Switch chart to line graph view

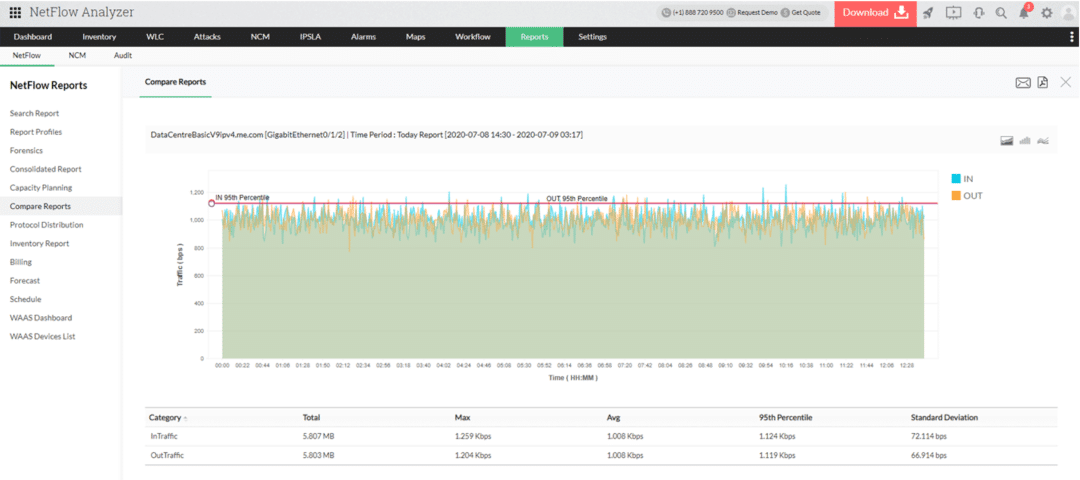1042,141
